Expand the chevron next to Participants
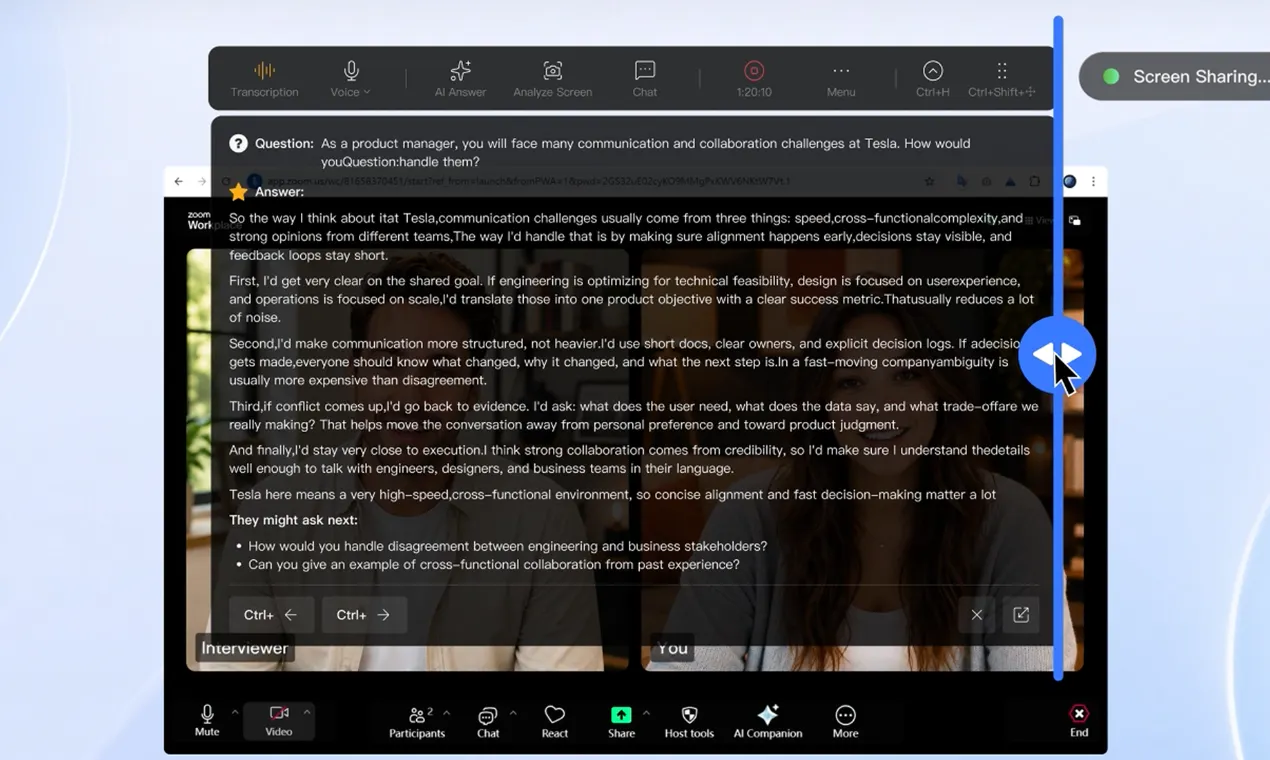 446,713
